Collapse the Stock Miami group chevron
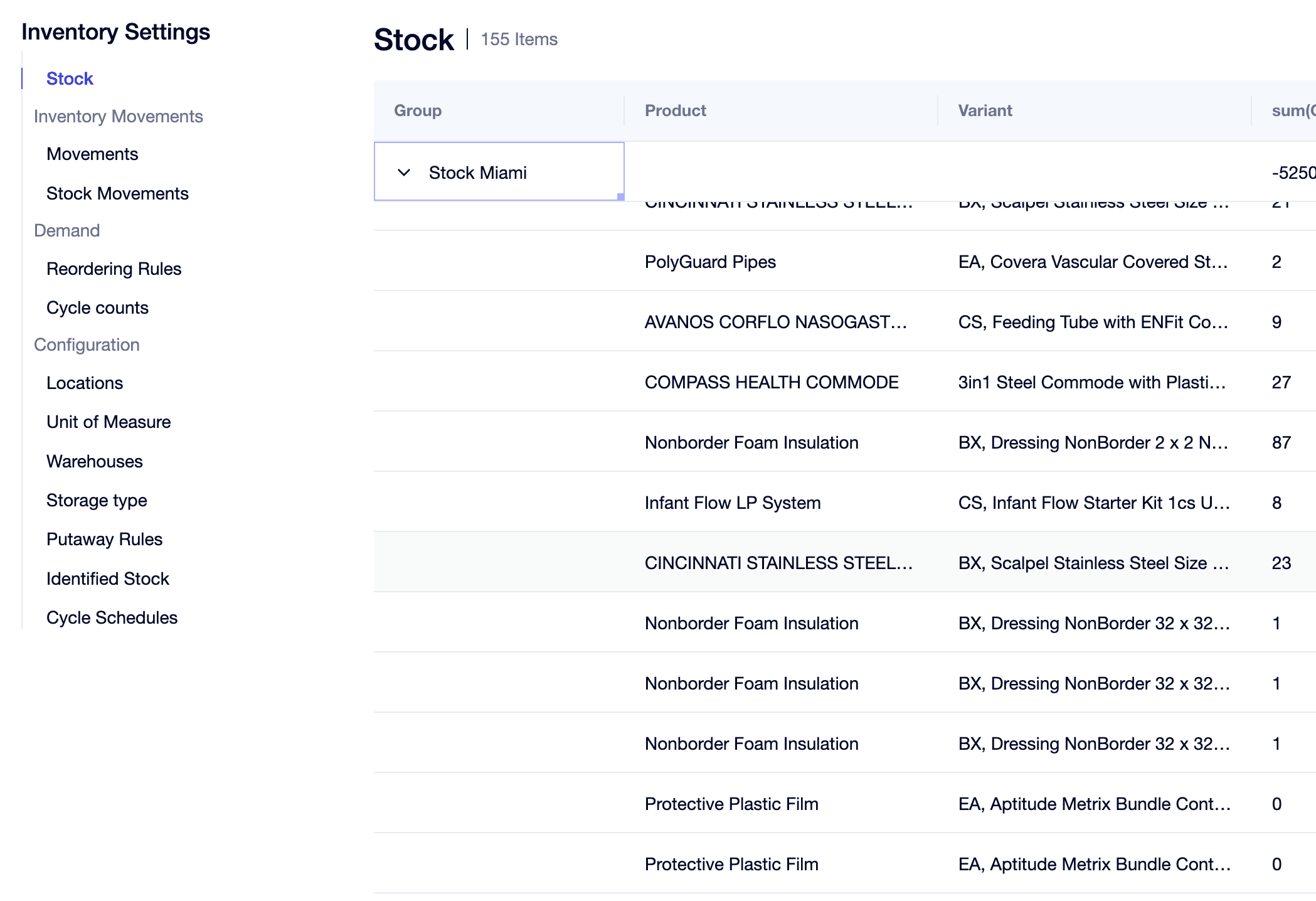1316x901 pixels. click(x=404, y=173)
